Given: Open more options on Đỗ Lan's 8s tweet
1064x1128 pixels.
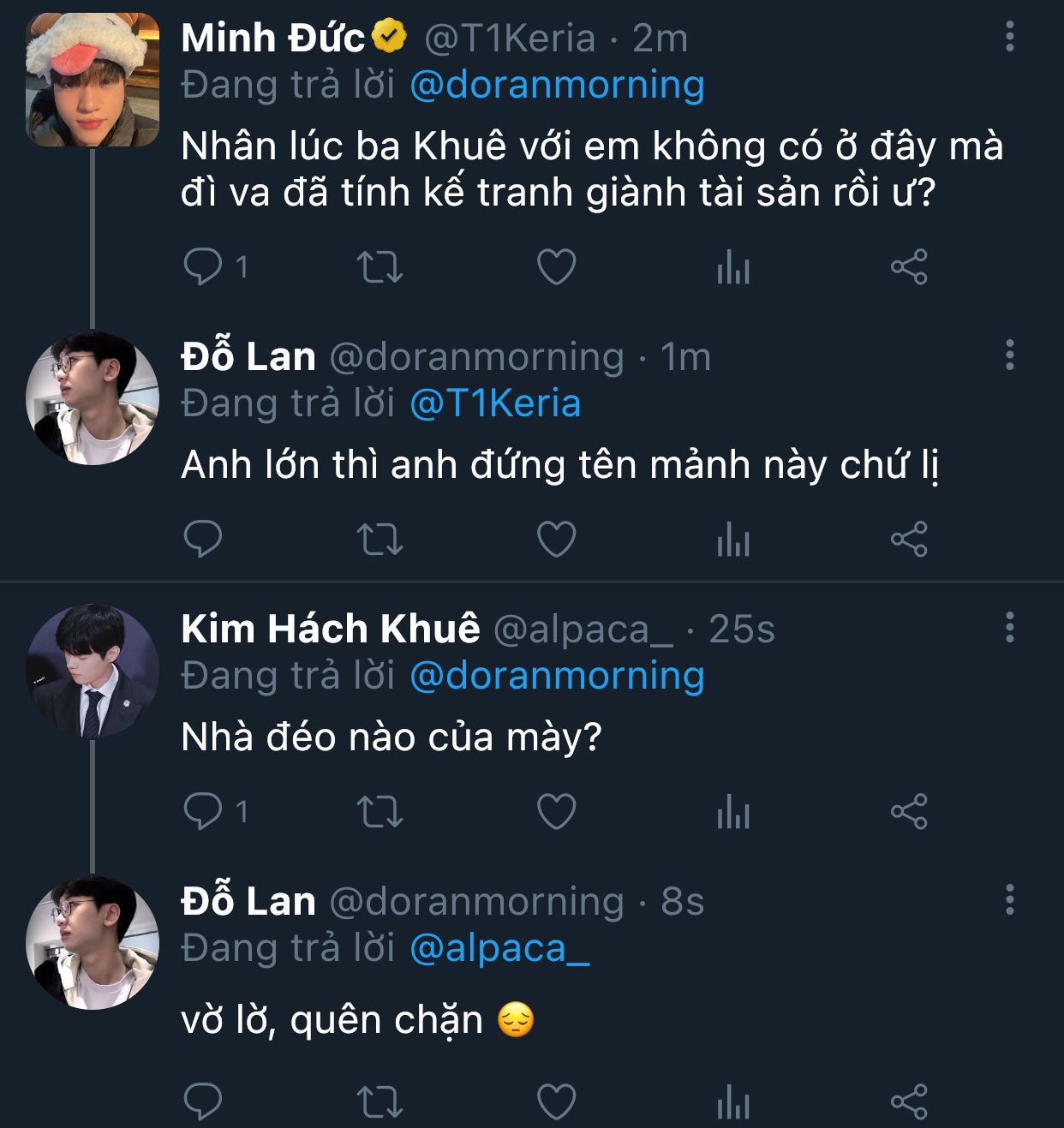Looking at the screenshot, I should pos(1010,899).
